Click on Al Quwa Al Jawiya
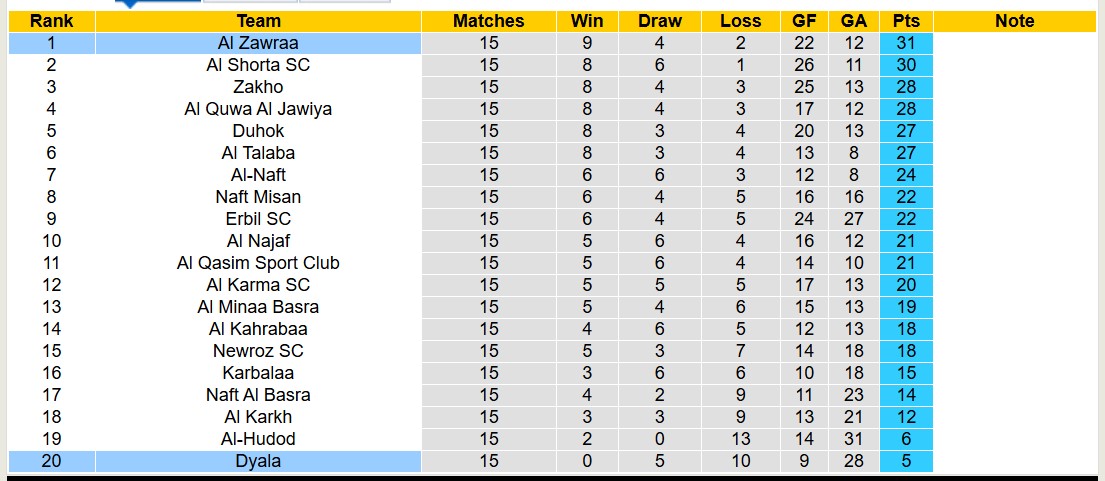 258,109
